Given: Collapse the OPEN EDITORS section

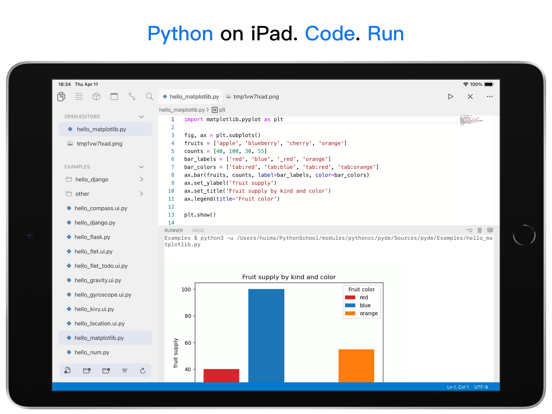Looking at the screenshot, I should click(x=142, y=117).
